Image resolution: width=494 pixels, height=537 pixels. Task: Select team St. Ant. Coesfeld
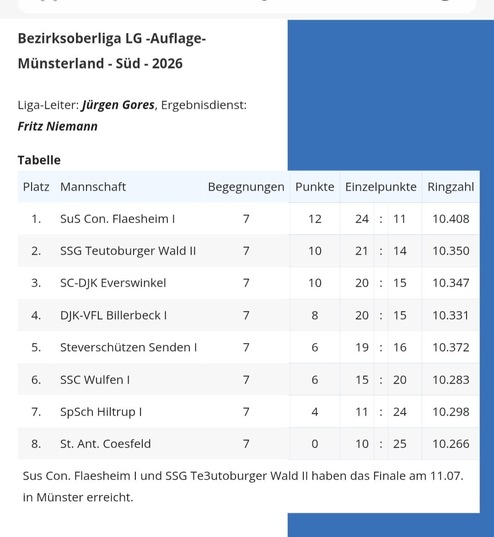tap(106, 444)
